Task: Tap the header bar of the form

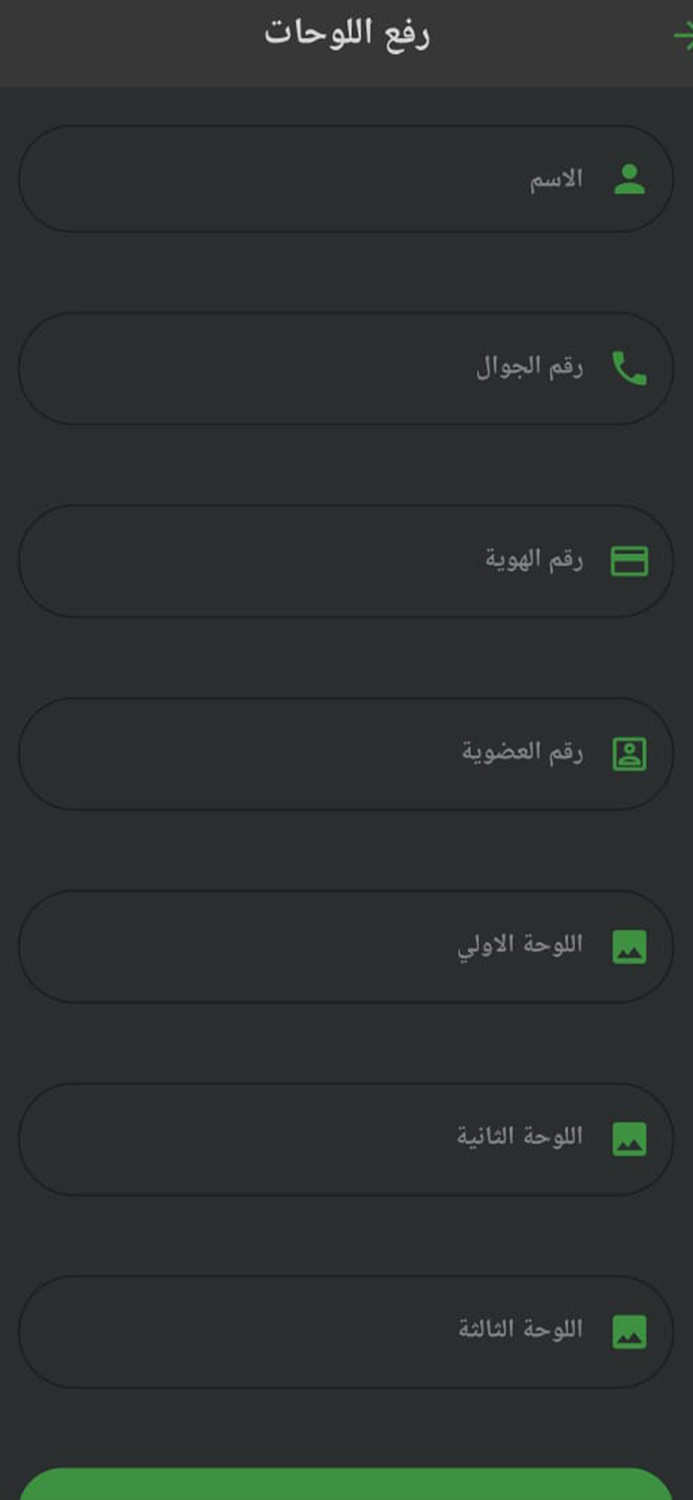Action: point(346,40)
